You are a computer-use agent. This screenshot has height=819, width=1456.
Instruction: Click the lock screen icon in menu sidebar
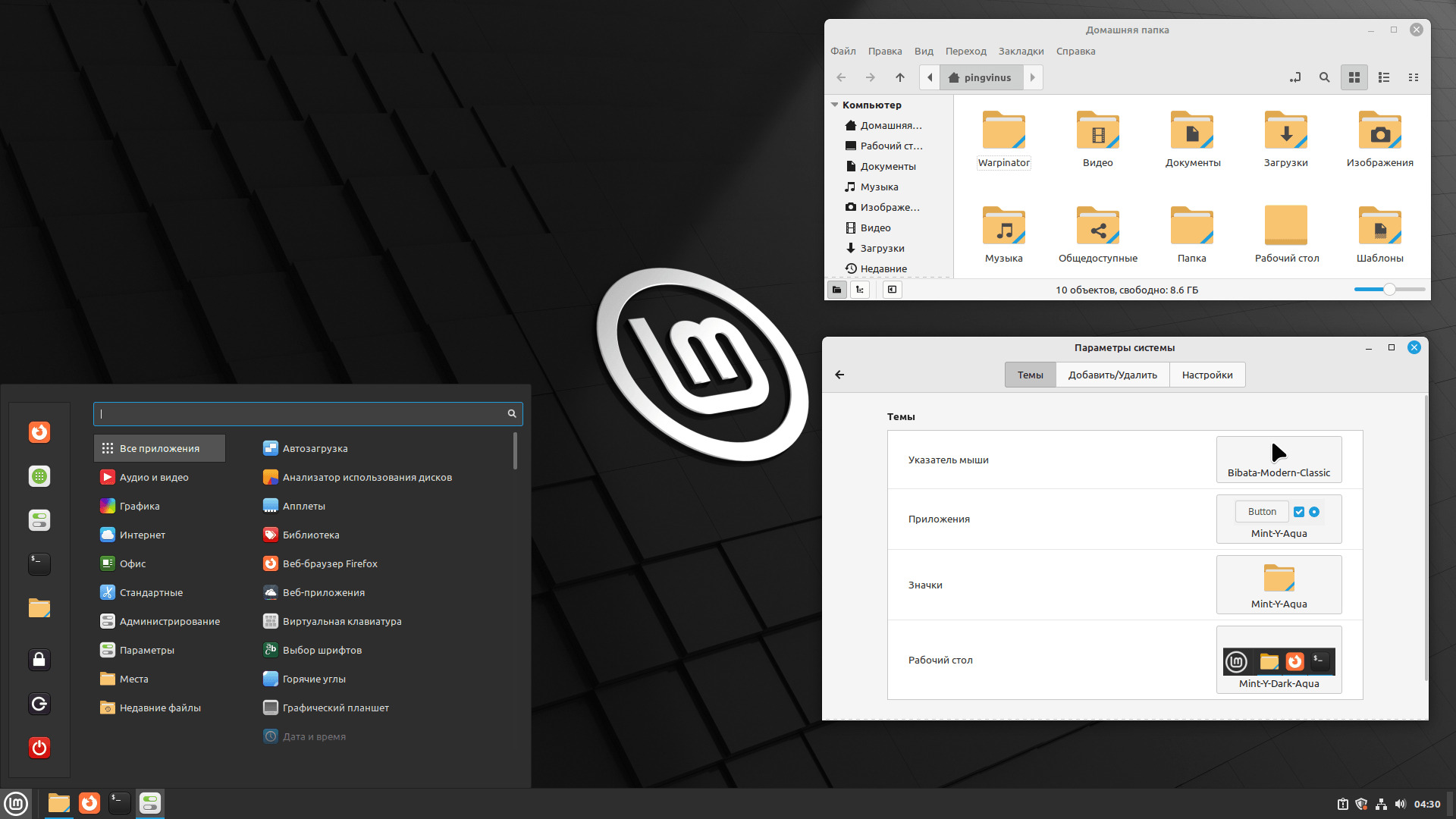39,660
